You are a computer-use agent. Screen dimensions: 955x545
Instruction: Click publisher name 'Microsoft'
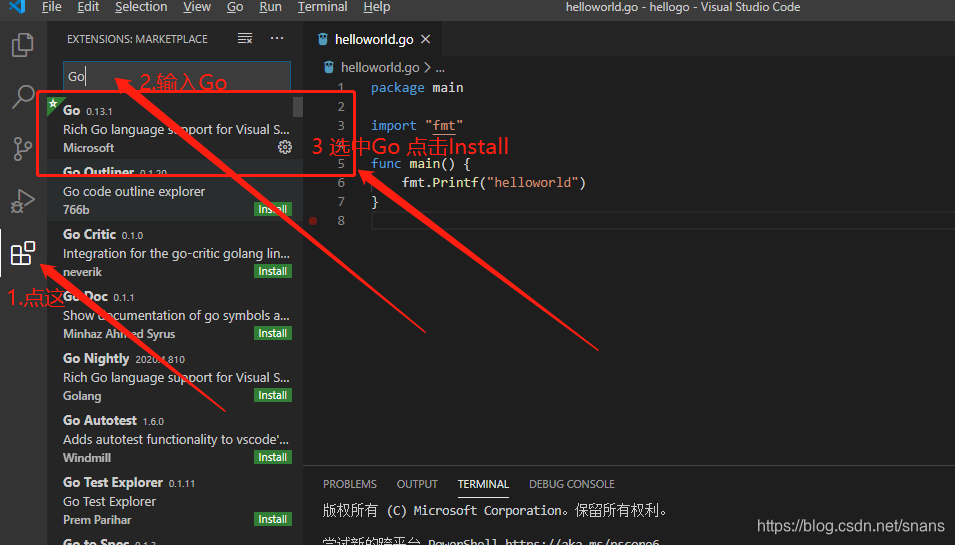coord(88,148)
